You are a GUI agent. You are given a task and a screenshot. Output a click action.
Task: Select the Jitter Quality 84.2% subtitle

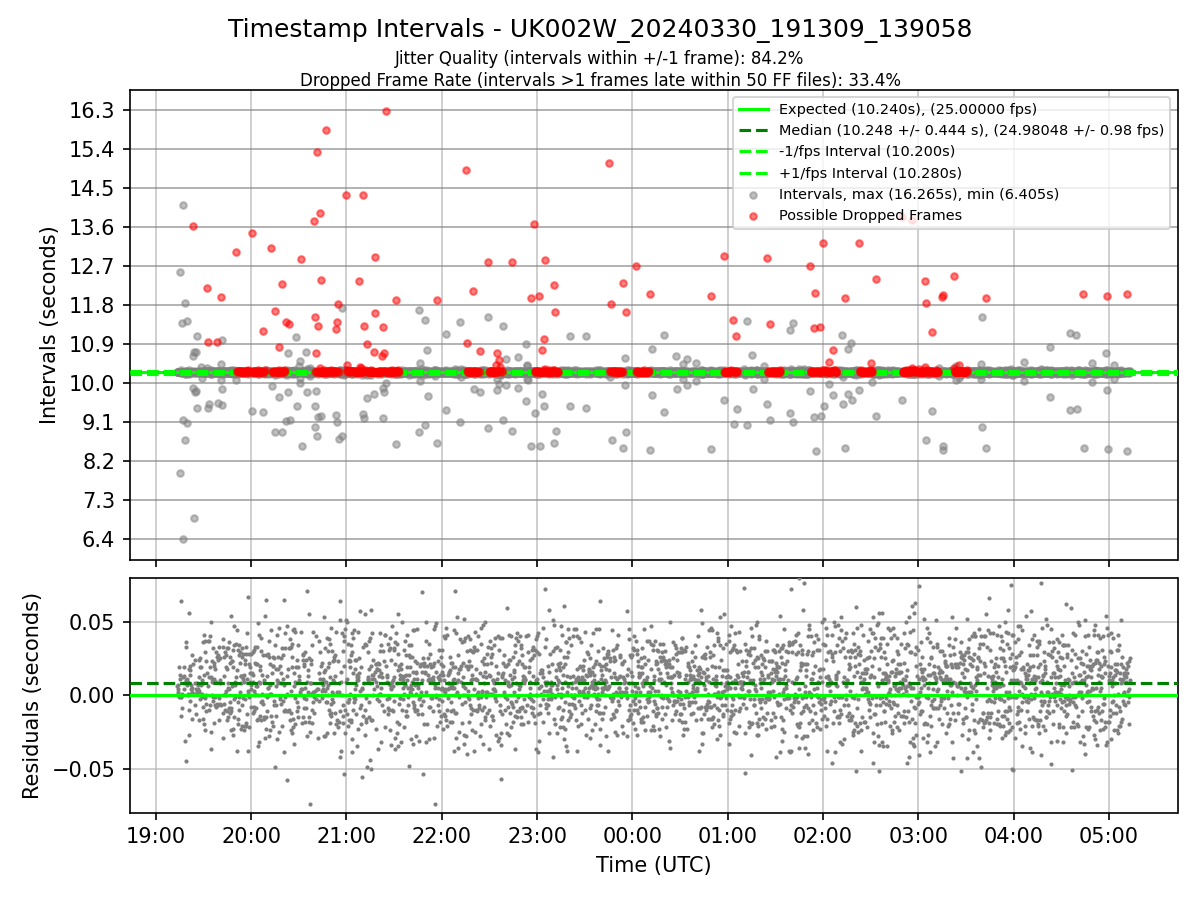[x=599, y=58]
